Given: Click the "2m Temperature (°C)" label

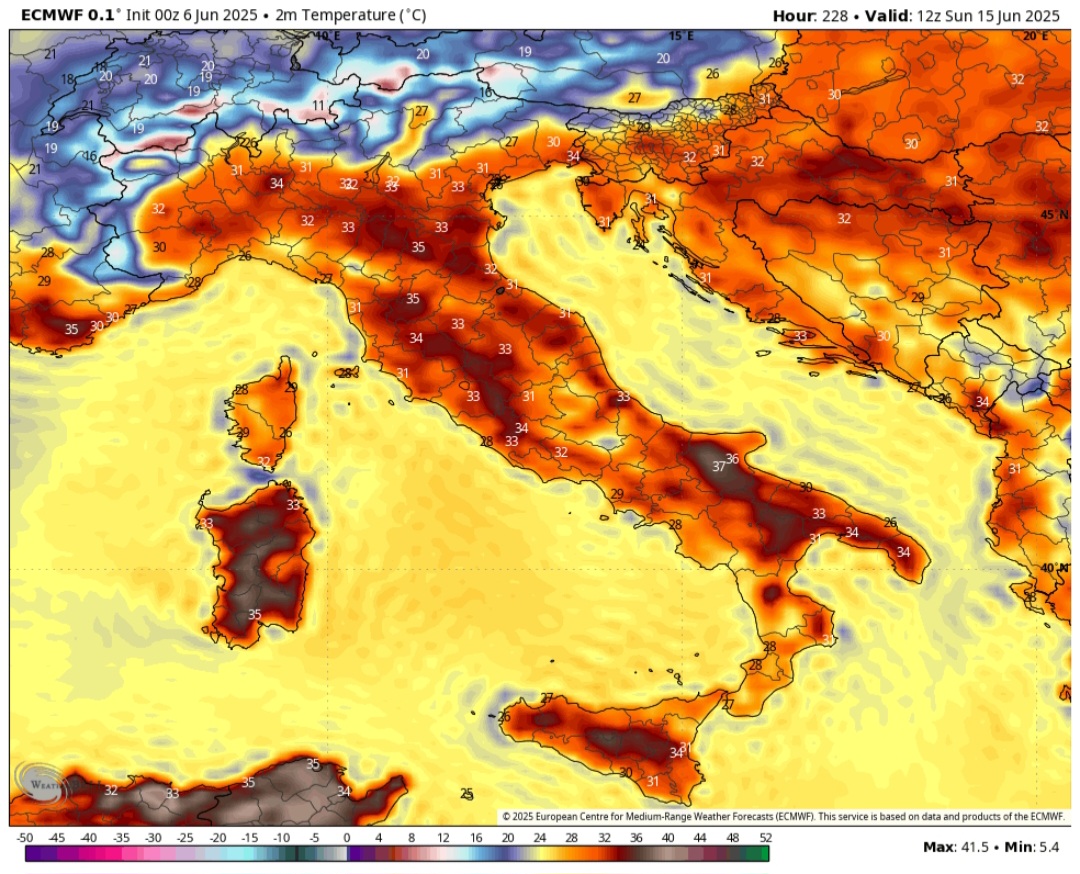Looking at the screenshot, I should coord(351,15).
